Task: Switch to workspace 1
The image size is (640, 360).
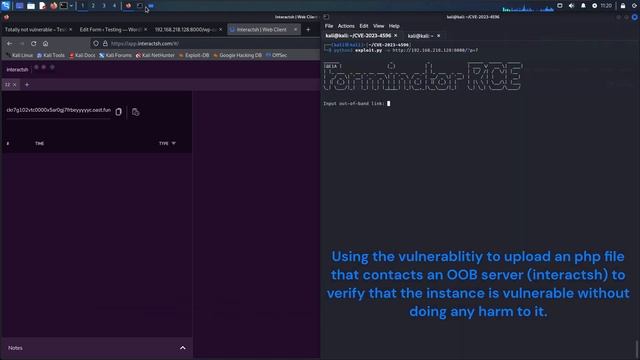Action: (x=82, y=6)
